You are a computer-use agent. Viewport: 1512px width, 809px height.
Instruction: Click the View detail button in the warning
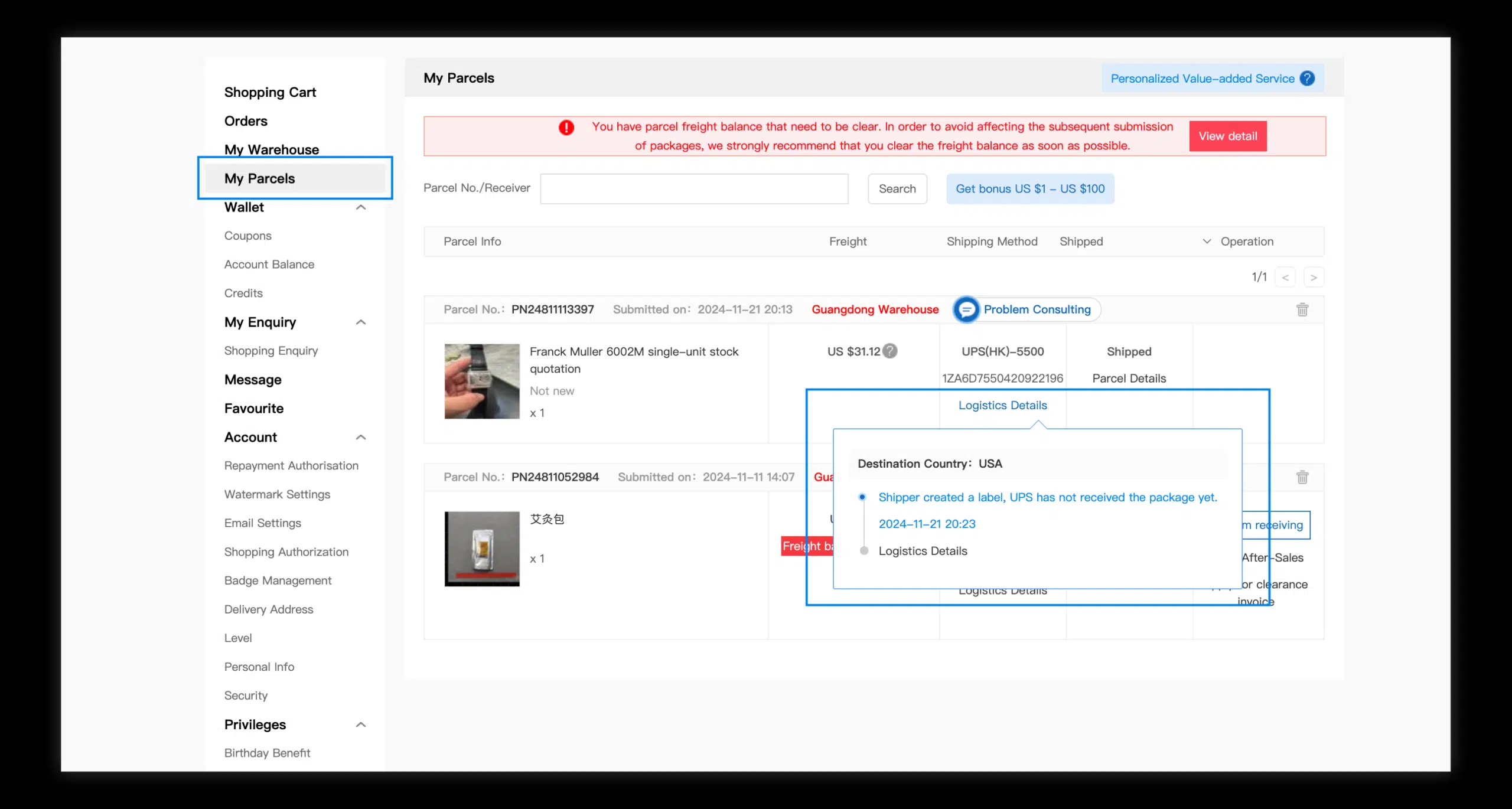(1227, 136)
